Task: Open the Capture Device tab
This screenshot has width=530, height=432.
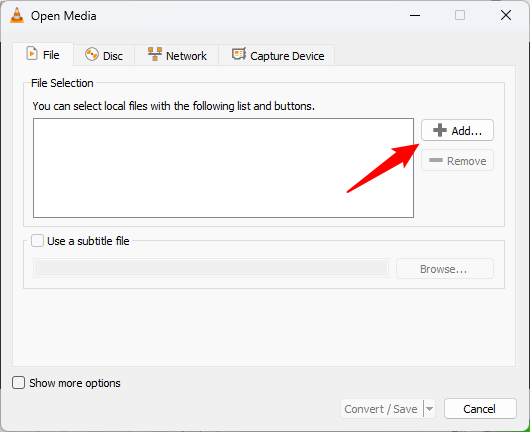Action: click(x=277, y=55)
